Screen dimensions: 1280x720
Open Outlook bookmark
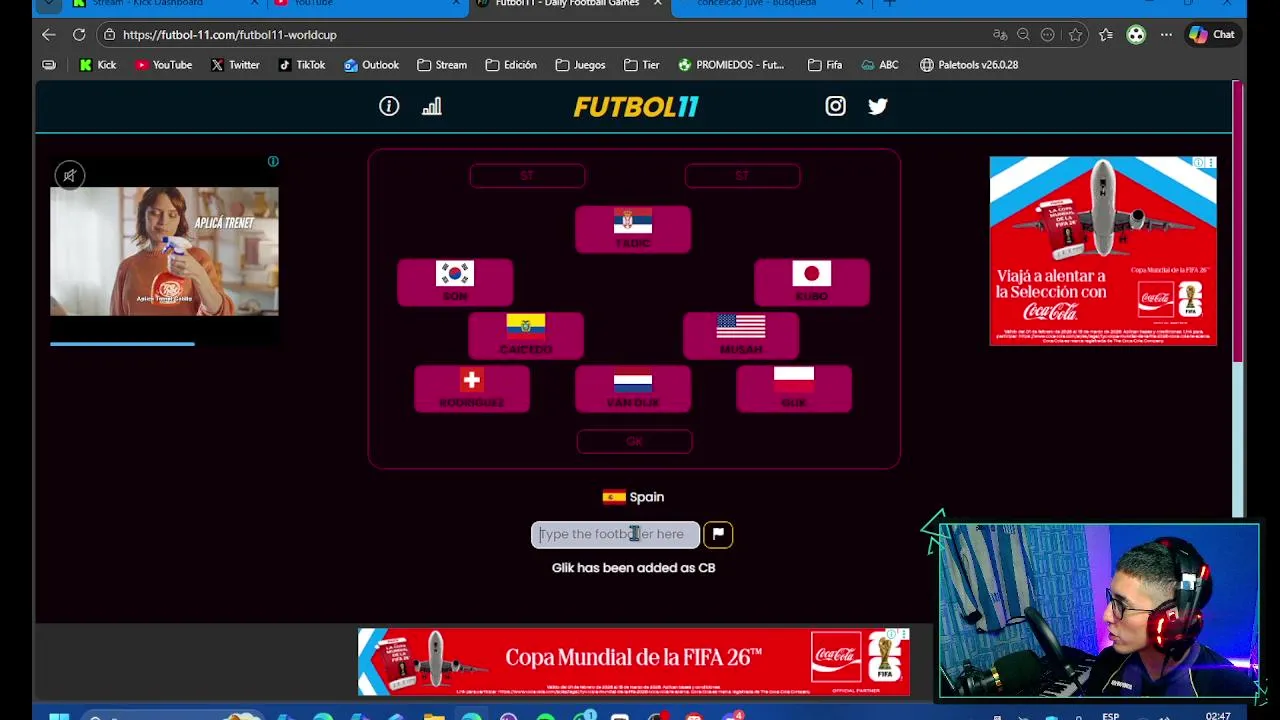(x=371, y=65)
